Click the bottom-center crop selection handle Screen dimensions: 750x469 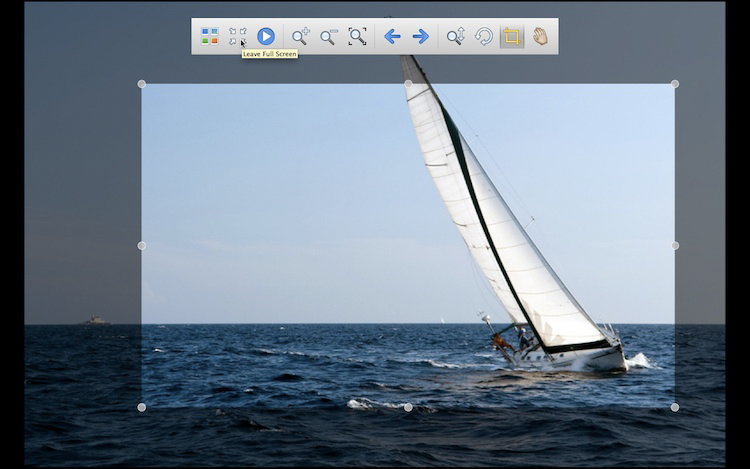[408, 407]
